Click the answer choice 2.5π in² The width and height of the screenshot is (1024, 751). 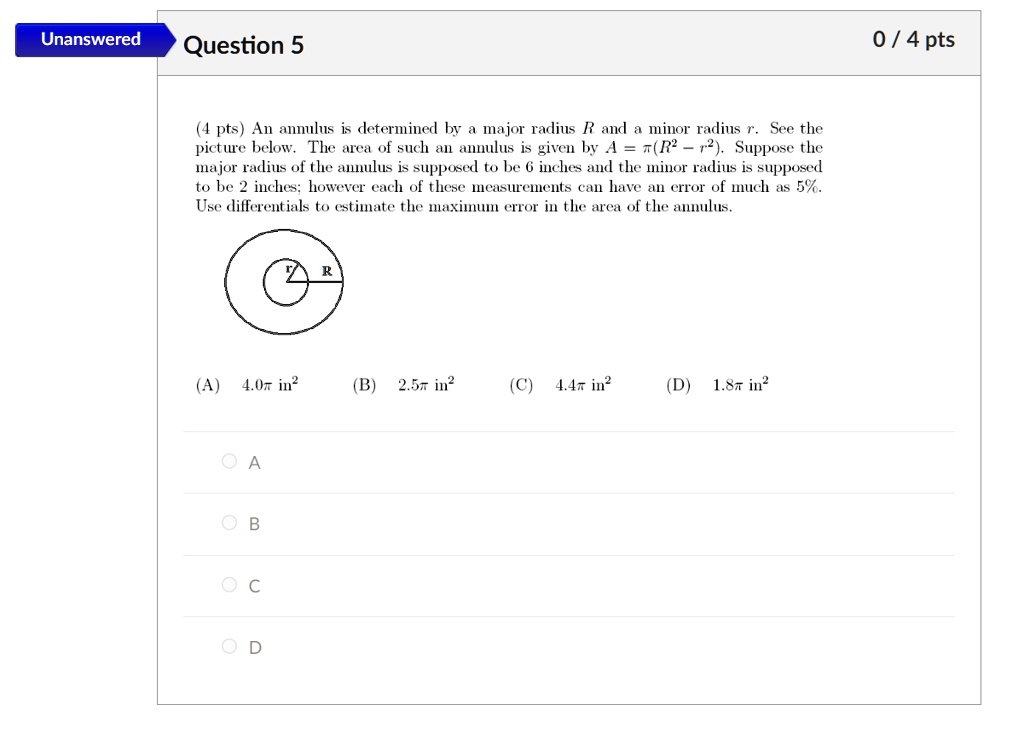click(x=424, y=383)
